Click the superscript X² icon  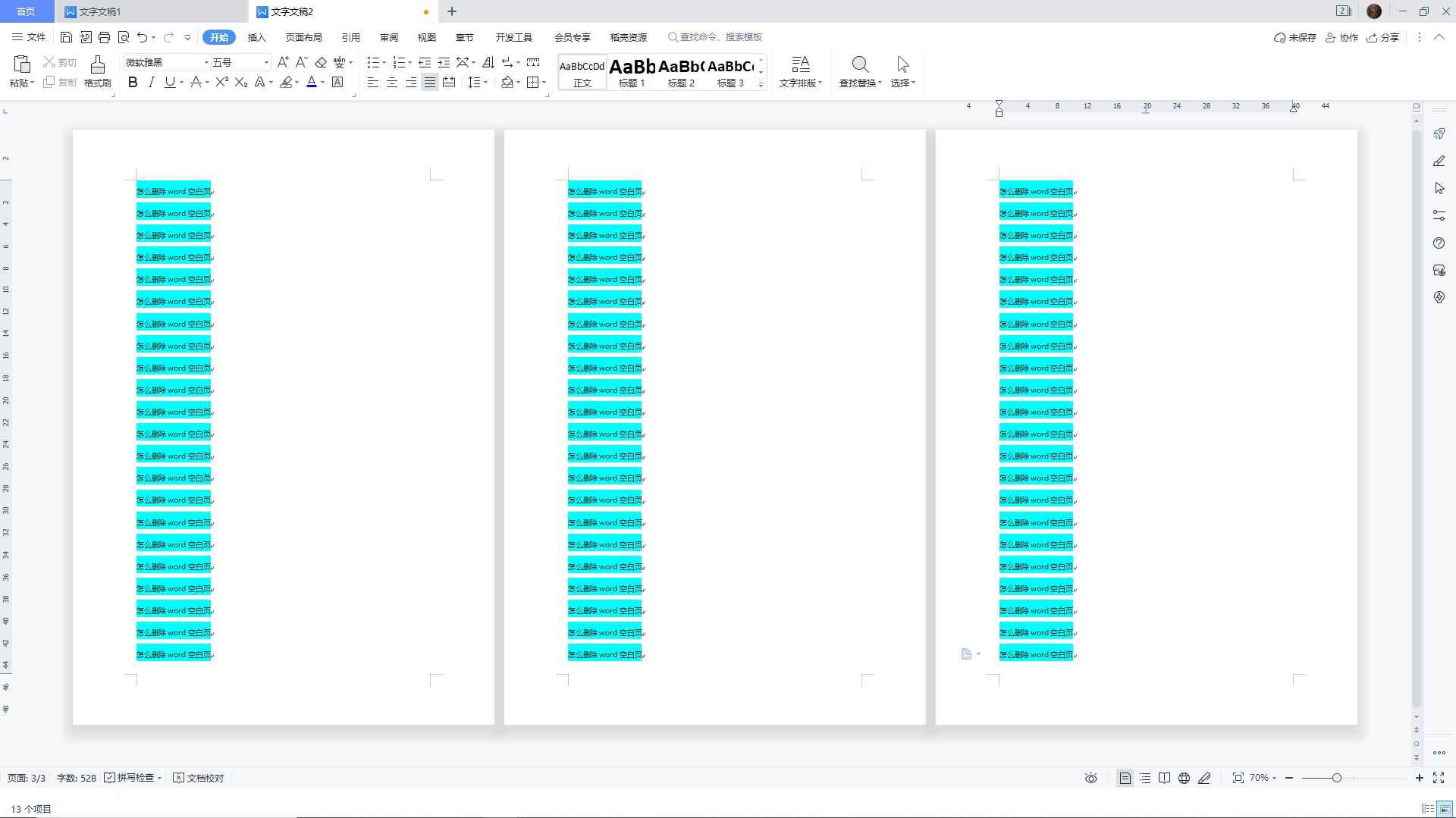click(221, 82)
